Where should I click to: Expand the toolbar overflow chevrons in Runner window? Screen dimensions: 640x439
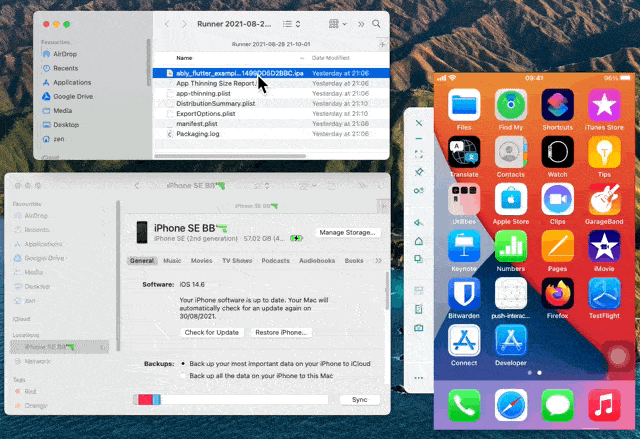click(x=361, y=24)
